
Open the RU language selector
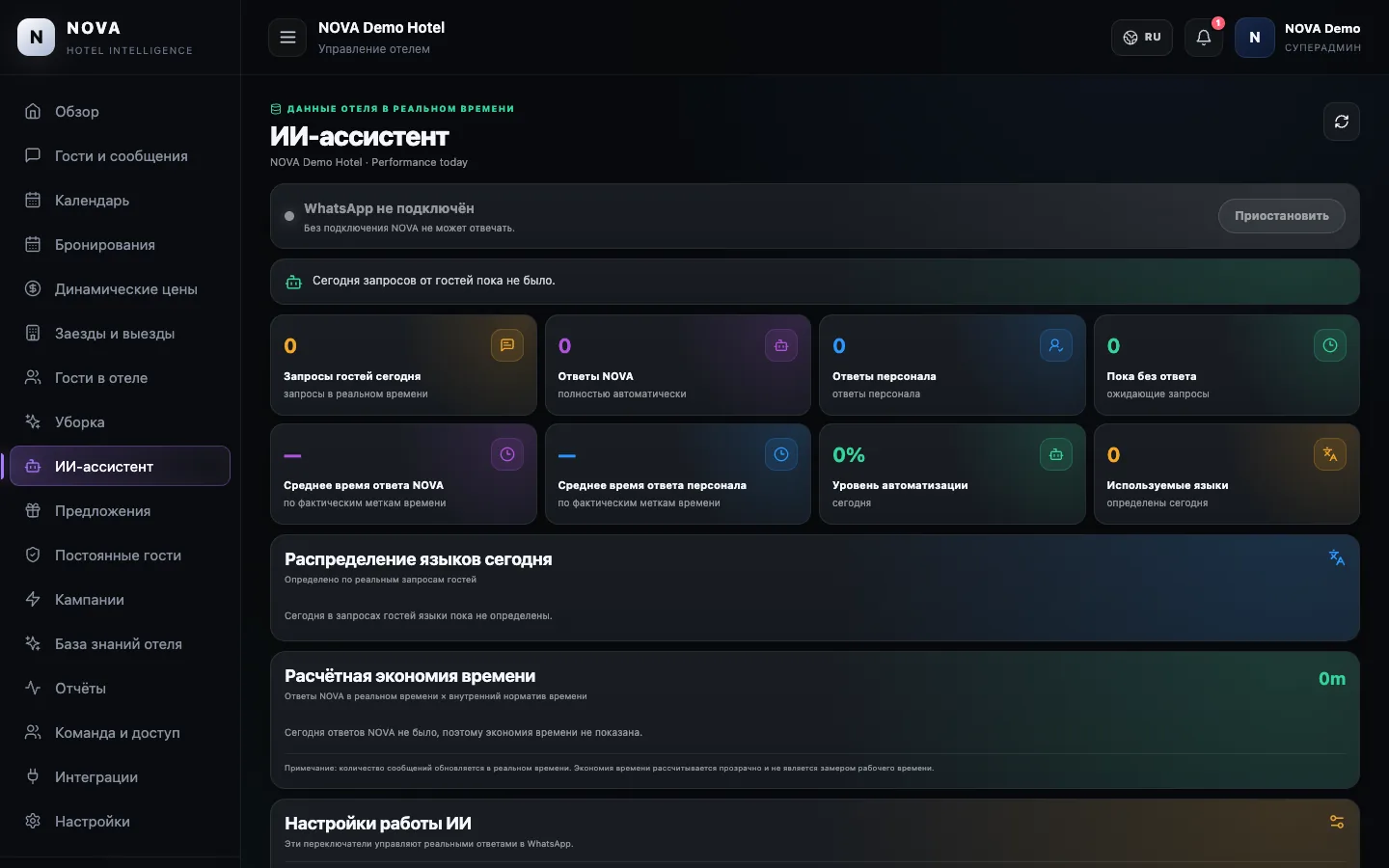1142,38
